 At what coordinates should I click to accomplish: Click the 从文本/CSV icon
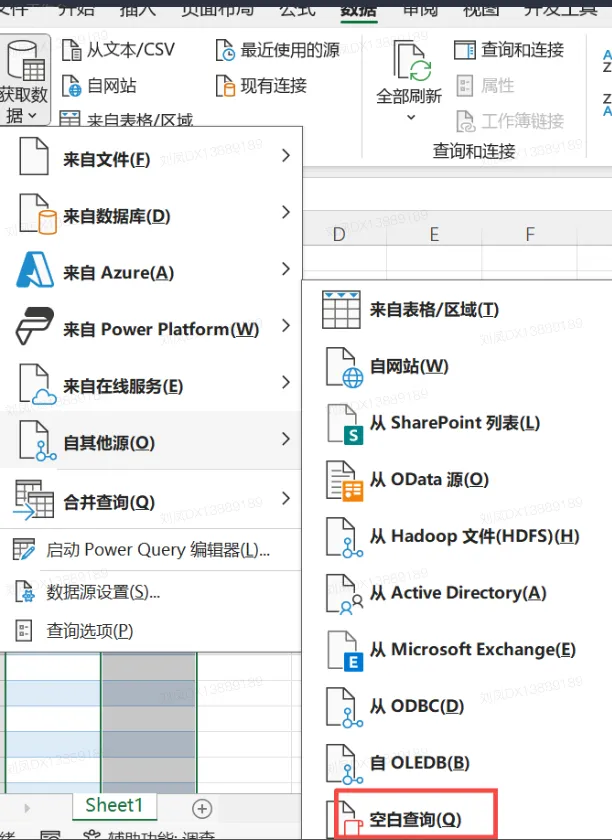point(71,50)
